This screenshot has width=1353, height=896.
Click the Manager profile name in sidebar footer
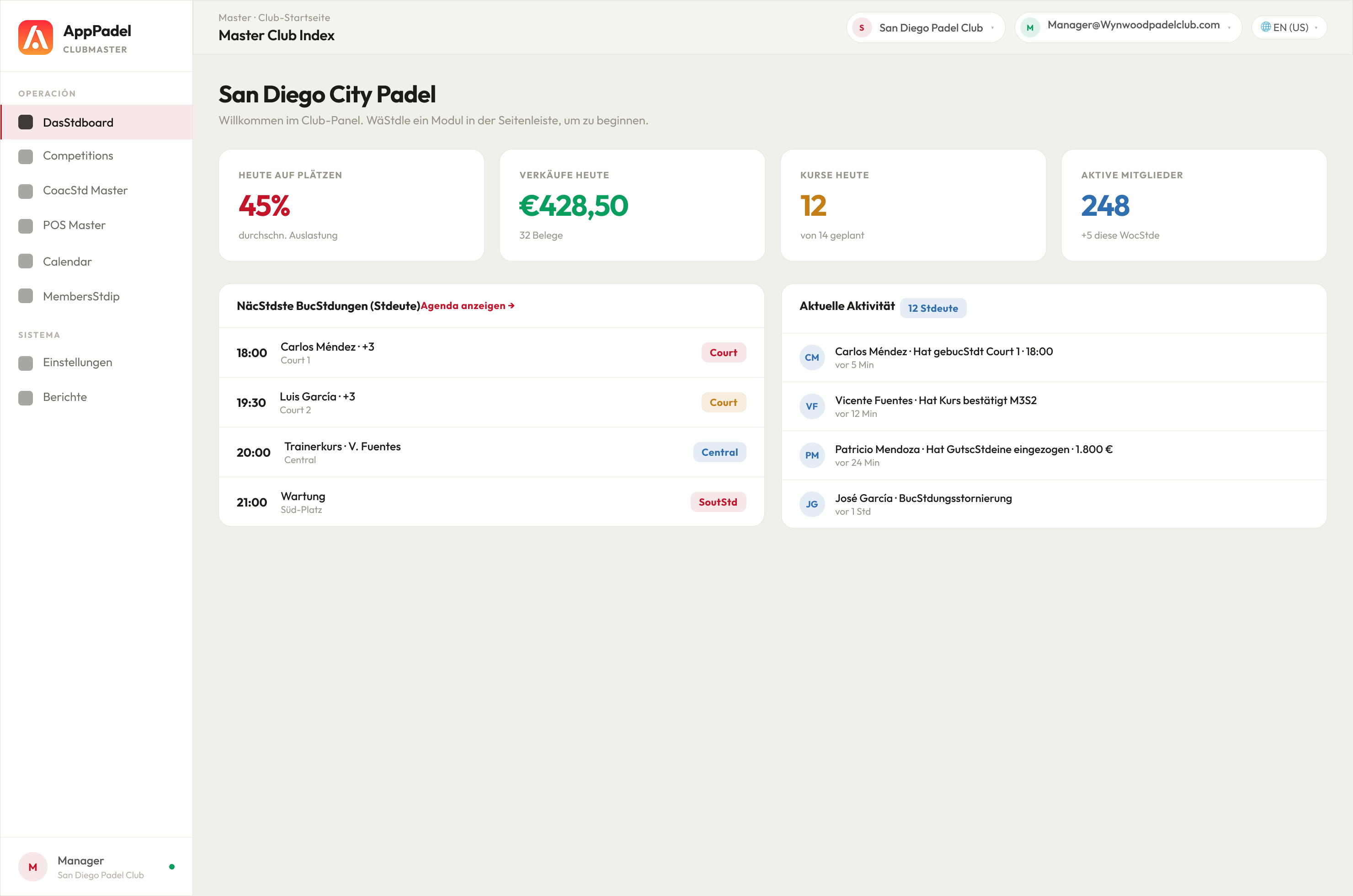[80, 860]
